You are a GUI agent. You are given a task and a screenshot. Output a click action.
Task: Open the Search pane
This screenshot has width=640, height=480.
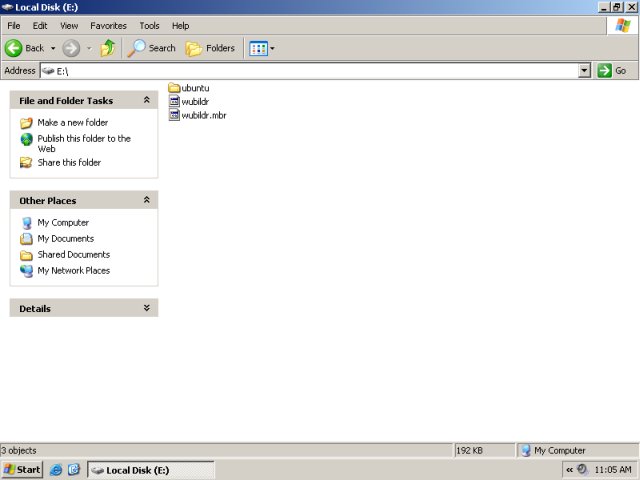(x=151, y=48)
